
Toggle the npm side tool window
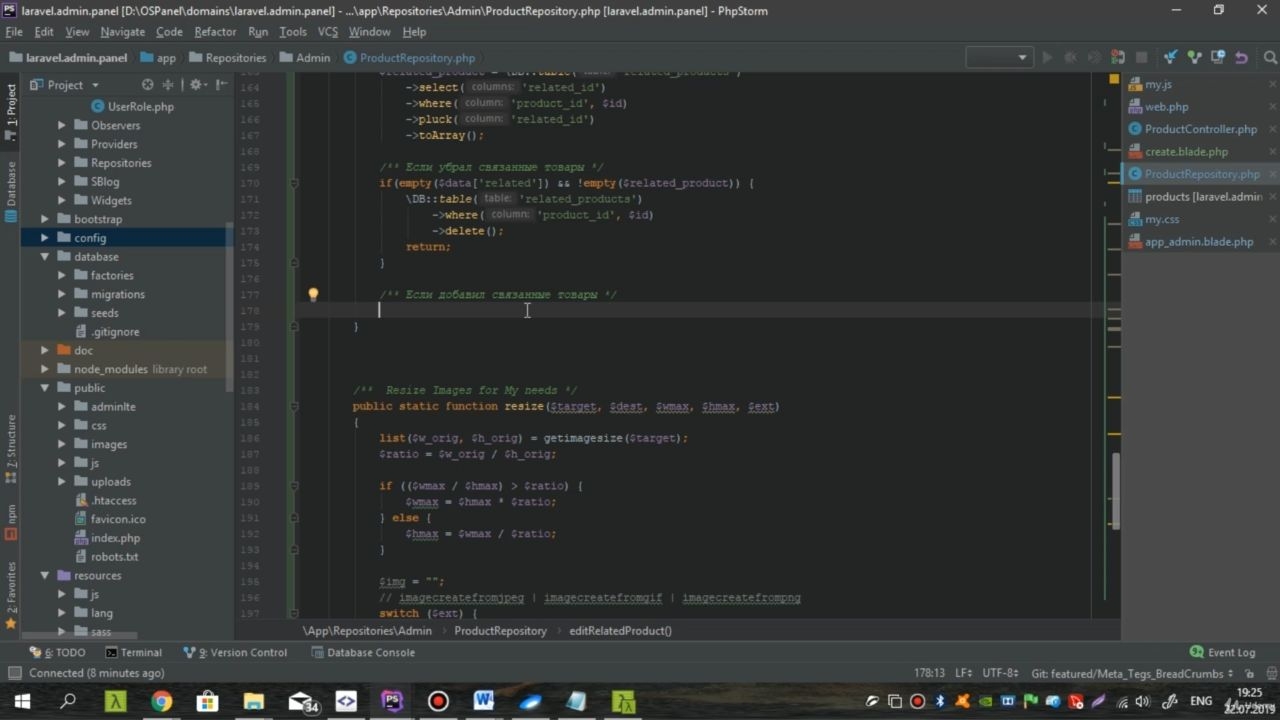(x=11, y=520)
